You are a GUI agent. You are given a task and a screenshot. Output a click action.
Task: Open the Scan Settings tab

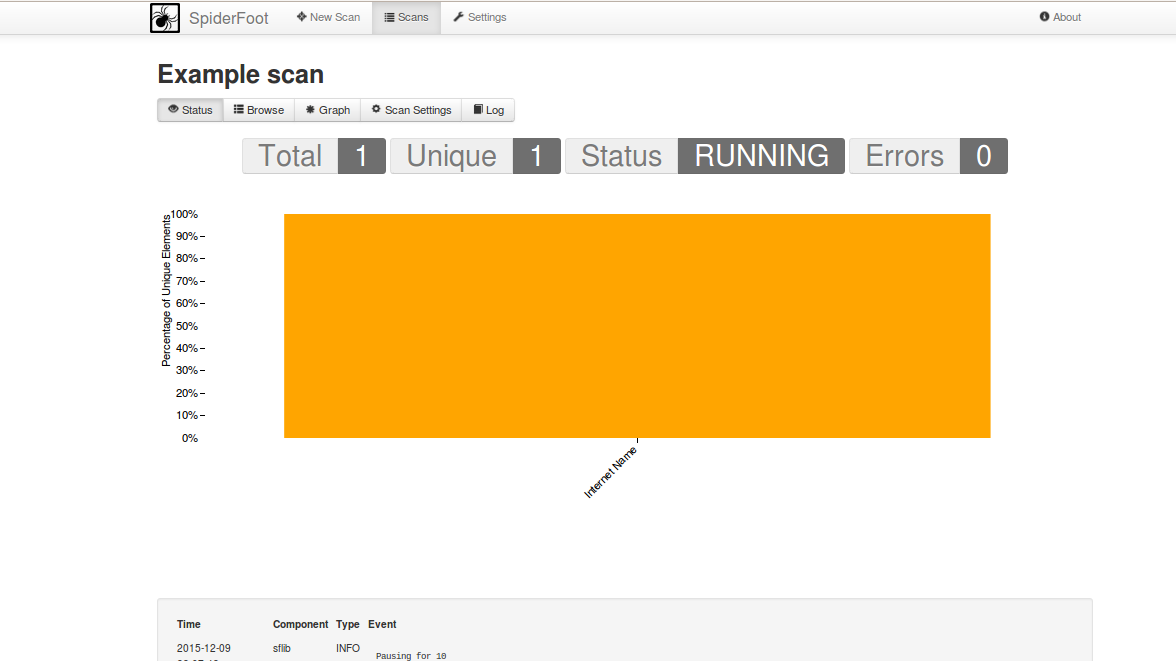point(411,110)
